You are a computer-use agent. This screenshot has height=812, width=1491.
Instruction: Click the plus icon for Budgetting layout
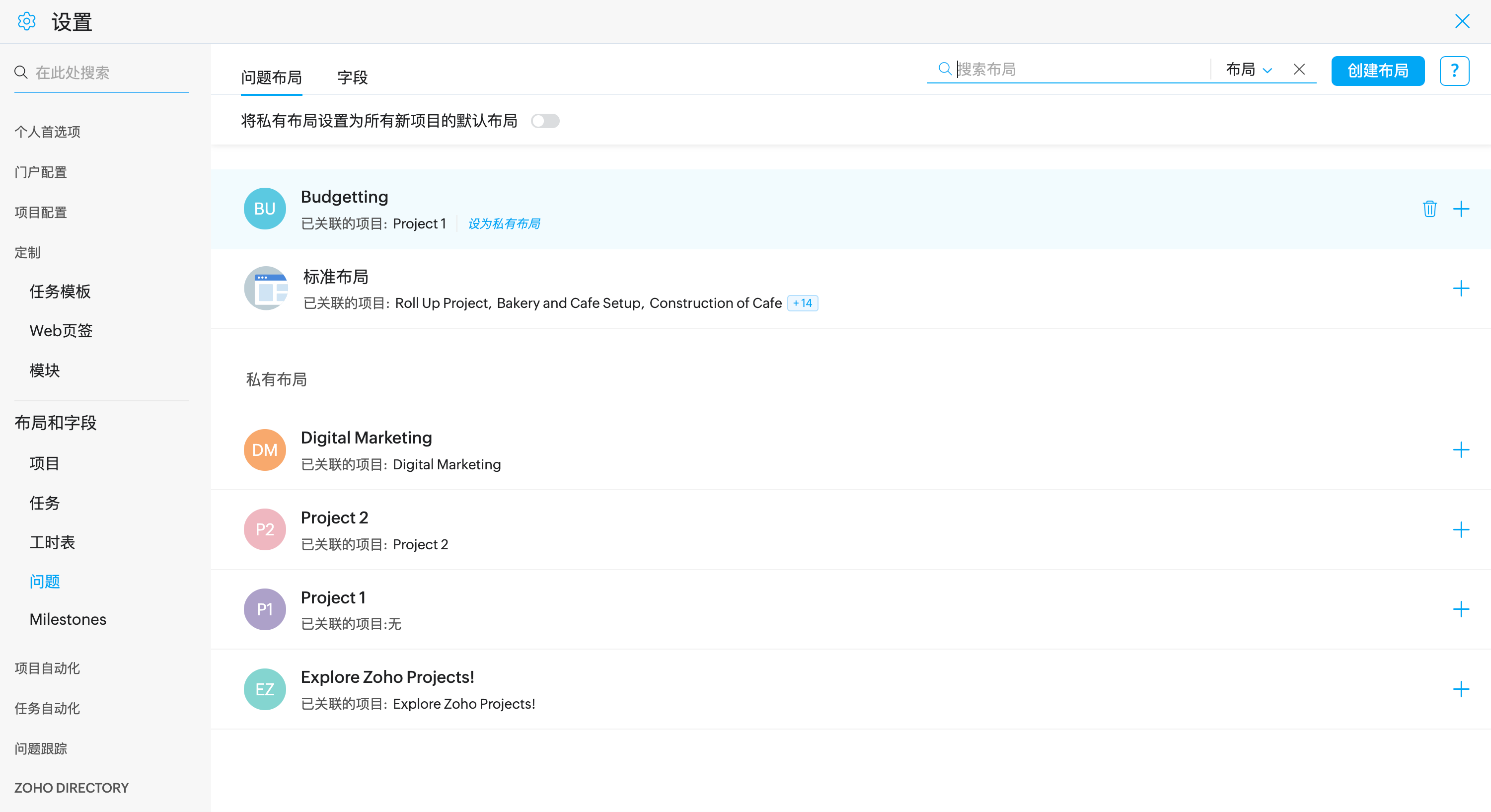[1461, 209]
